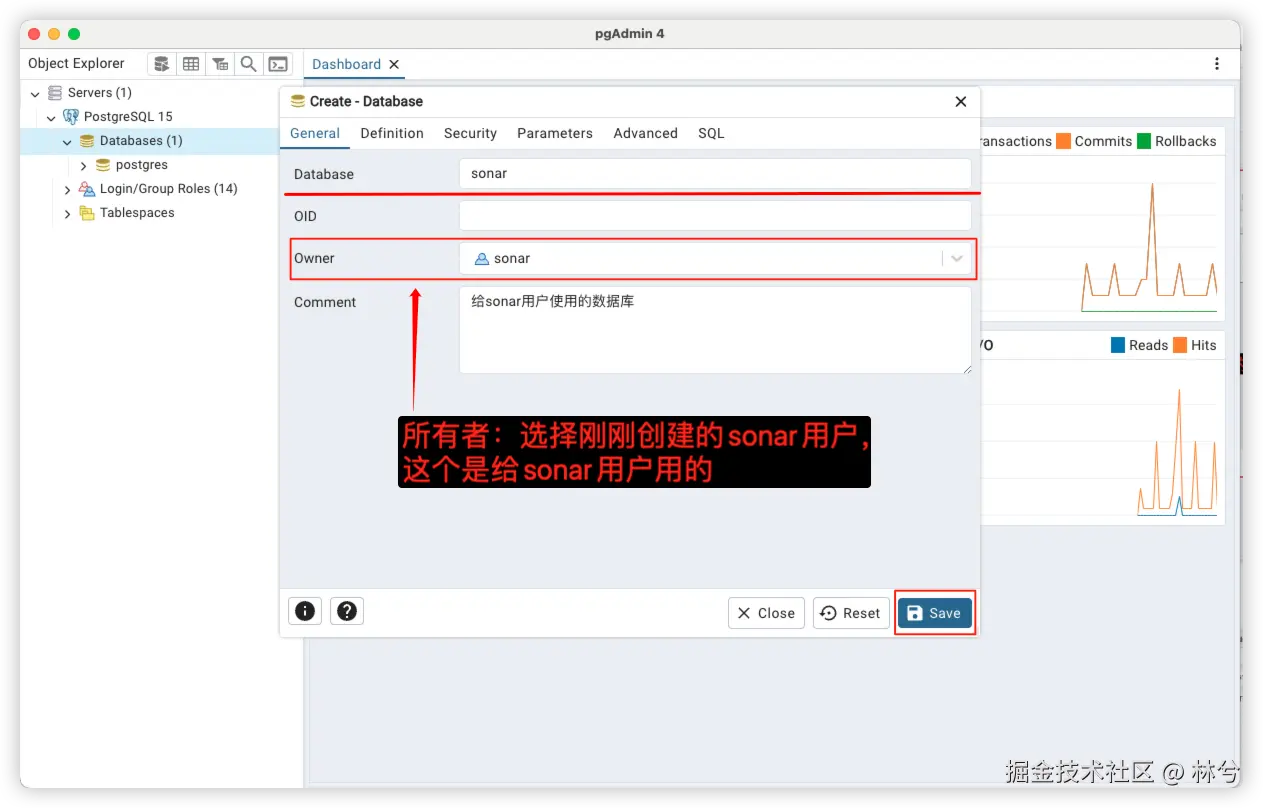Toggle the Reads legend swatch
This screenshot has height=808, width=1263.
click(x=1118, y=345)
